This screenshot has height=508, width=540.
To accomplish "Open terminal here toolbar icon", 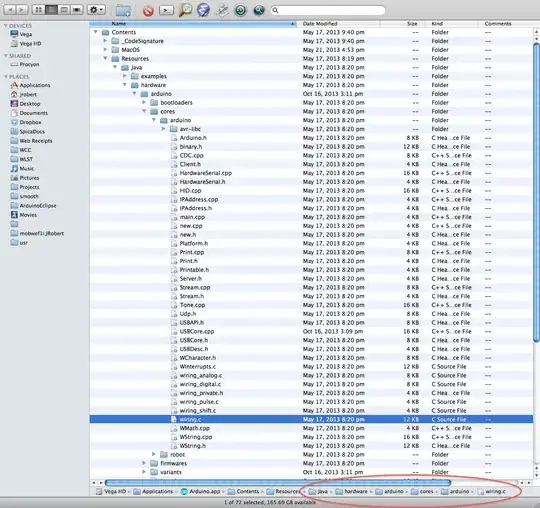I will pos(166,10).
